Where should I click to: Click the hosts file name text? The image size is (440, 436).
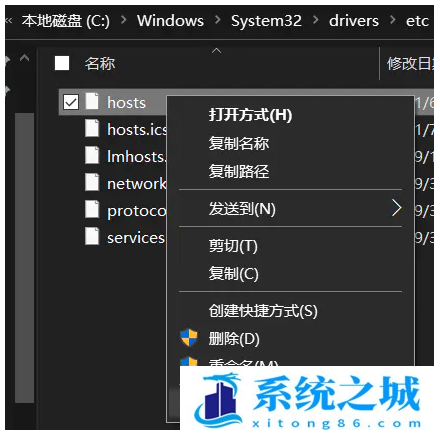coord(126,102)
